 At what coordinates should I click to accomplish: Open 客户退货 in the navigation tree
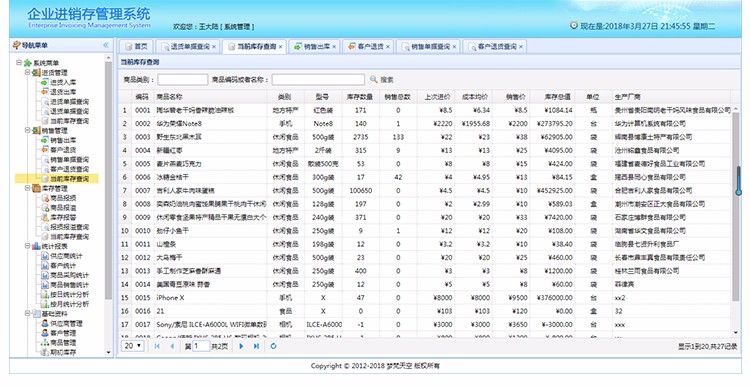pos(63,150)
